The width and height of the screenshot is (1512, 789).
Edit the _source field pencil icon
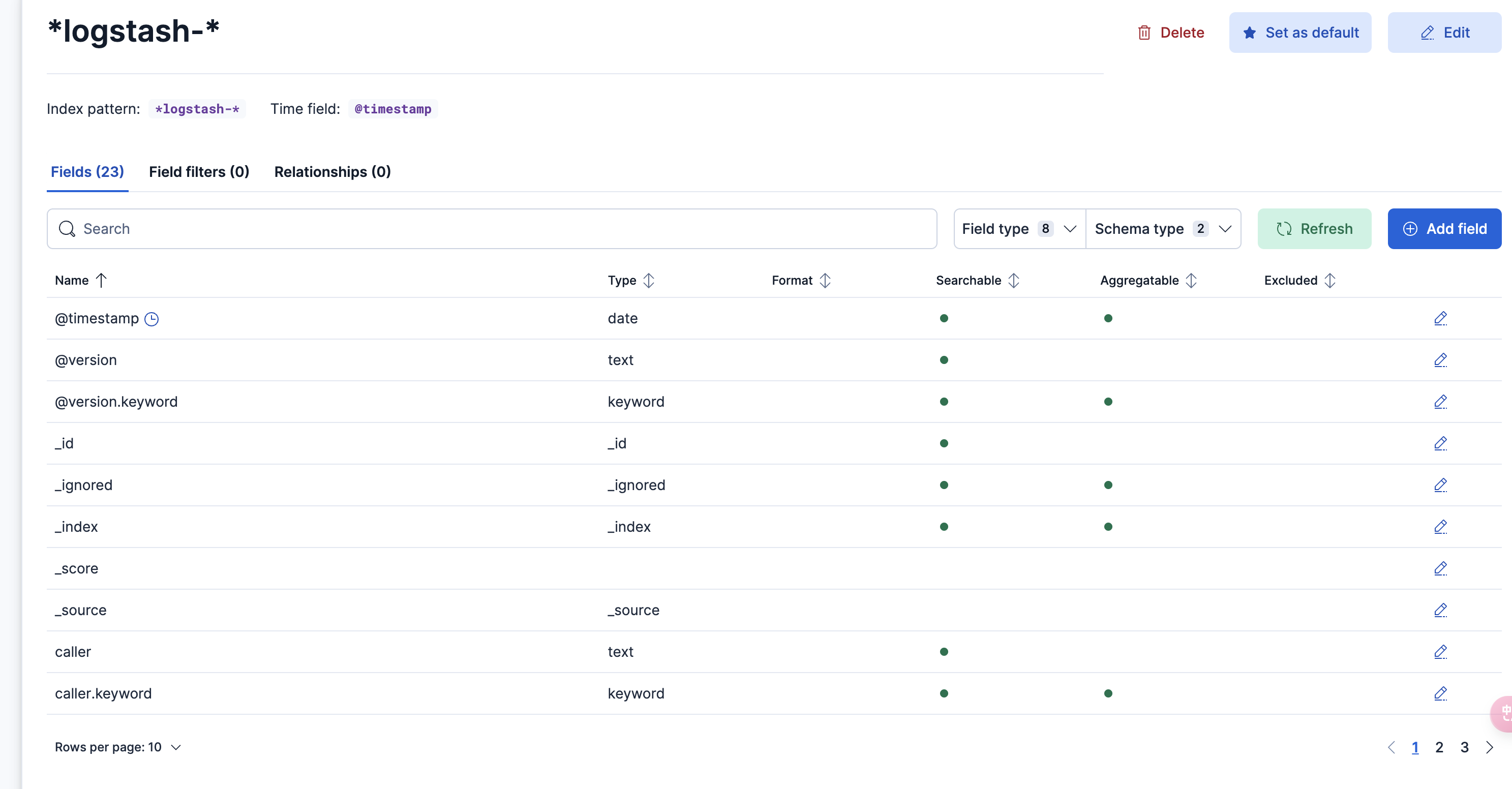1440,610
